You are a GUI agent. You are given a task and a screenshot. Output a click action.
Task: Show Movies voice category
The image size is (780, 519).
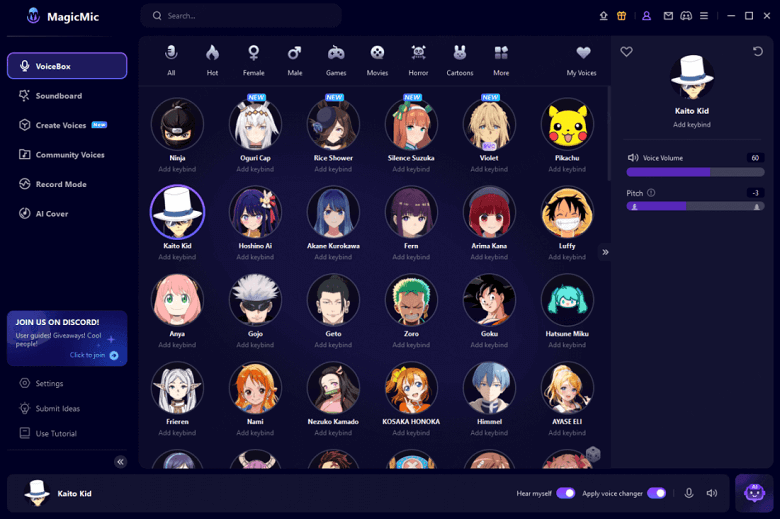(x=377, y=61)
